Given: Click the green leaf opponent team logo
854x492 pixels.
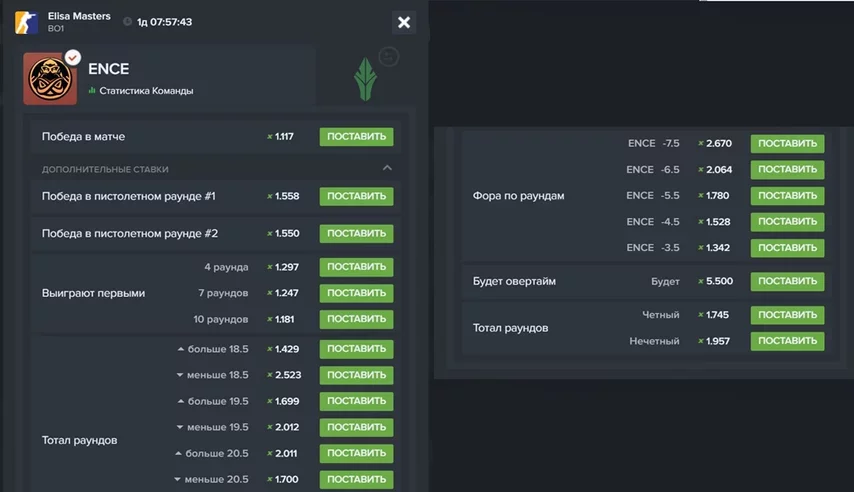Looking at the screenshot, I should pyautogui.click(x=365, y=80).
